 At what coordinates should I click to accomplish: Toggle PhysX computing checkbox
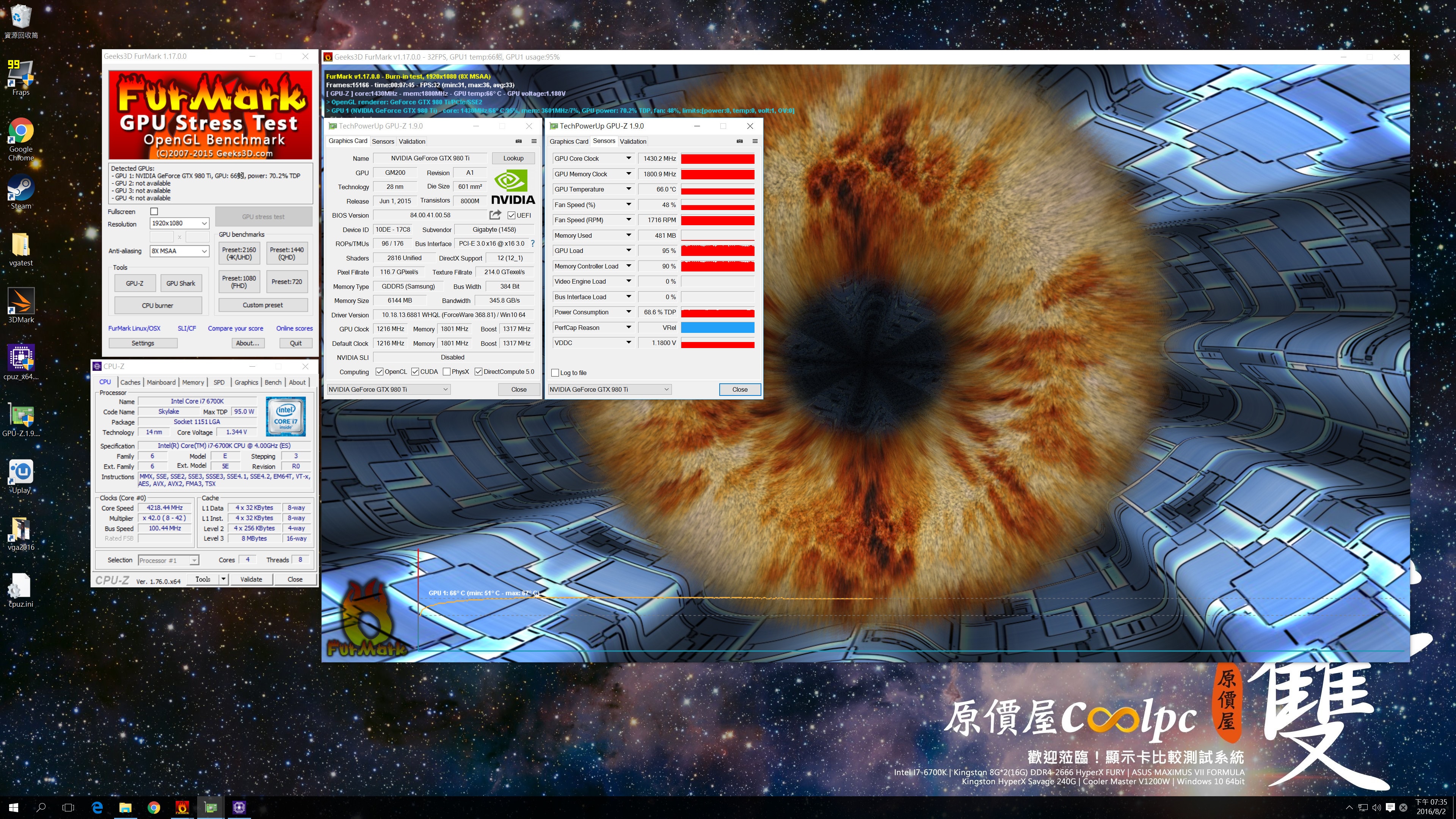(x=447, y=371)
